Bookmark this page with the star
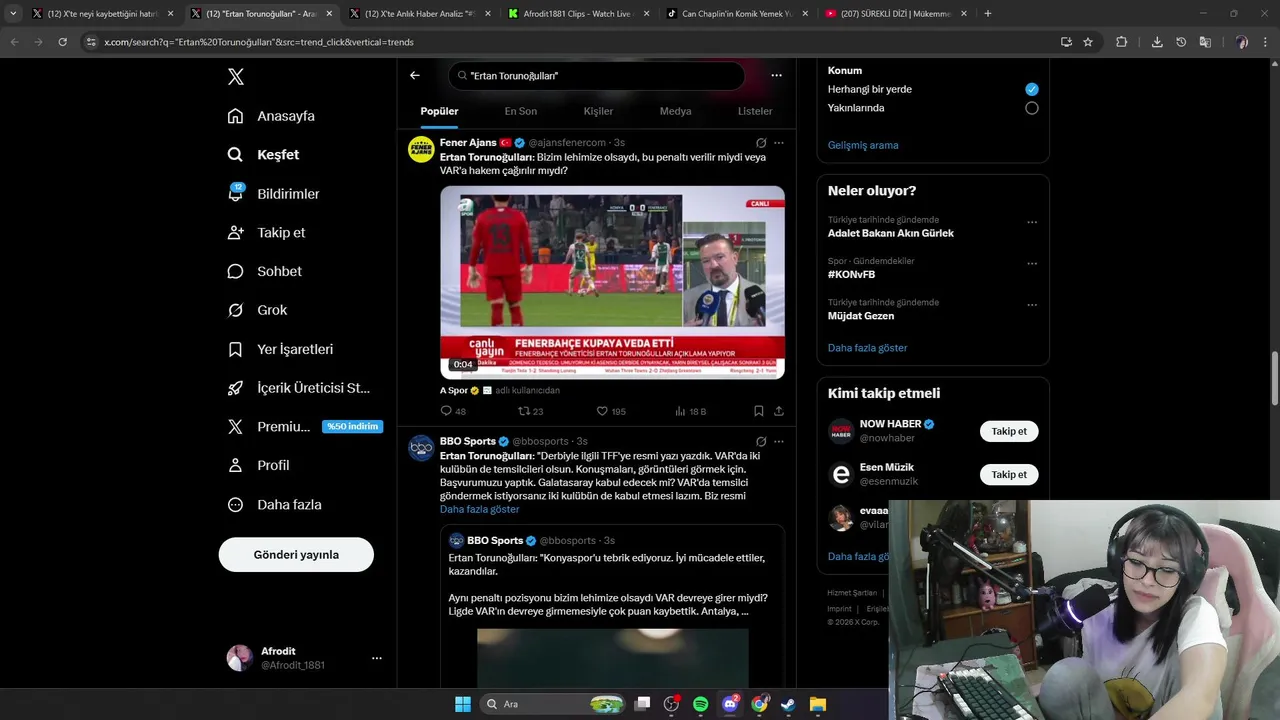Screen dimensions: 1280x720 coord(1088,42)
